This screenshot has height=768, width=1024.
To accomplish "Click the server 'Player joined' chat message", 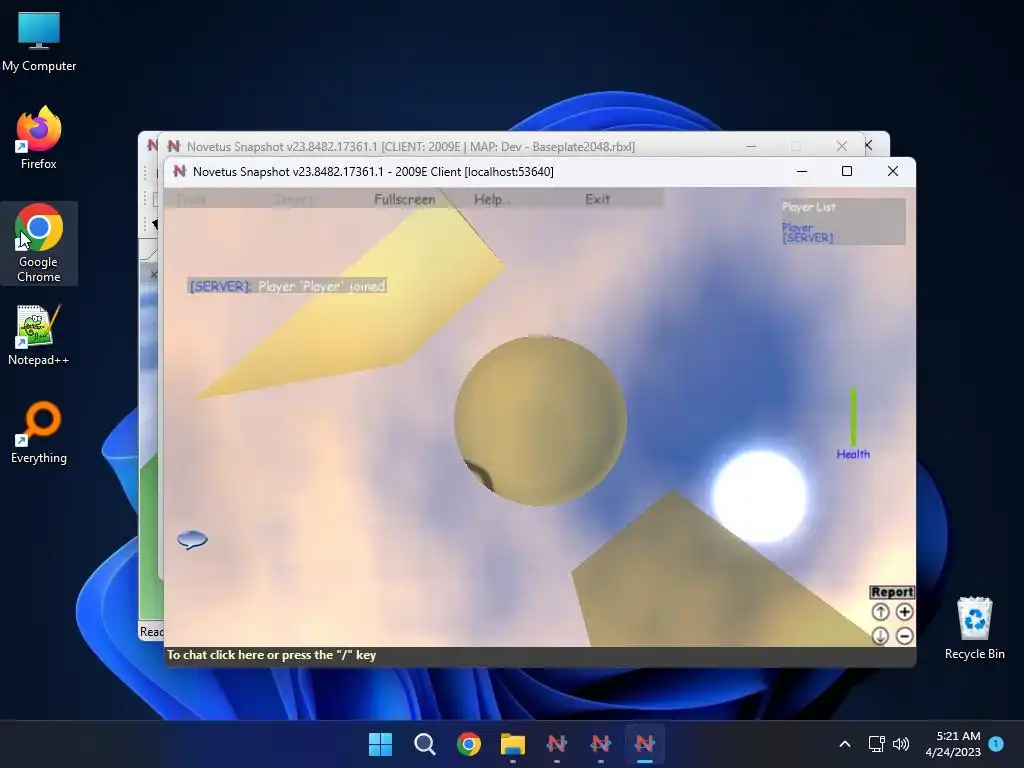I will [287, 286].
